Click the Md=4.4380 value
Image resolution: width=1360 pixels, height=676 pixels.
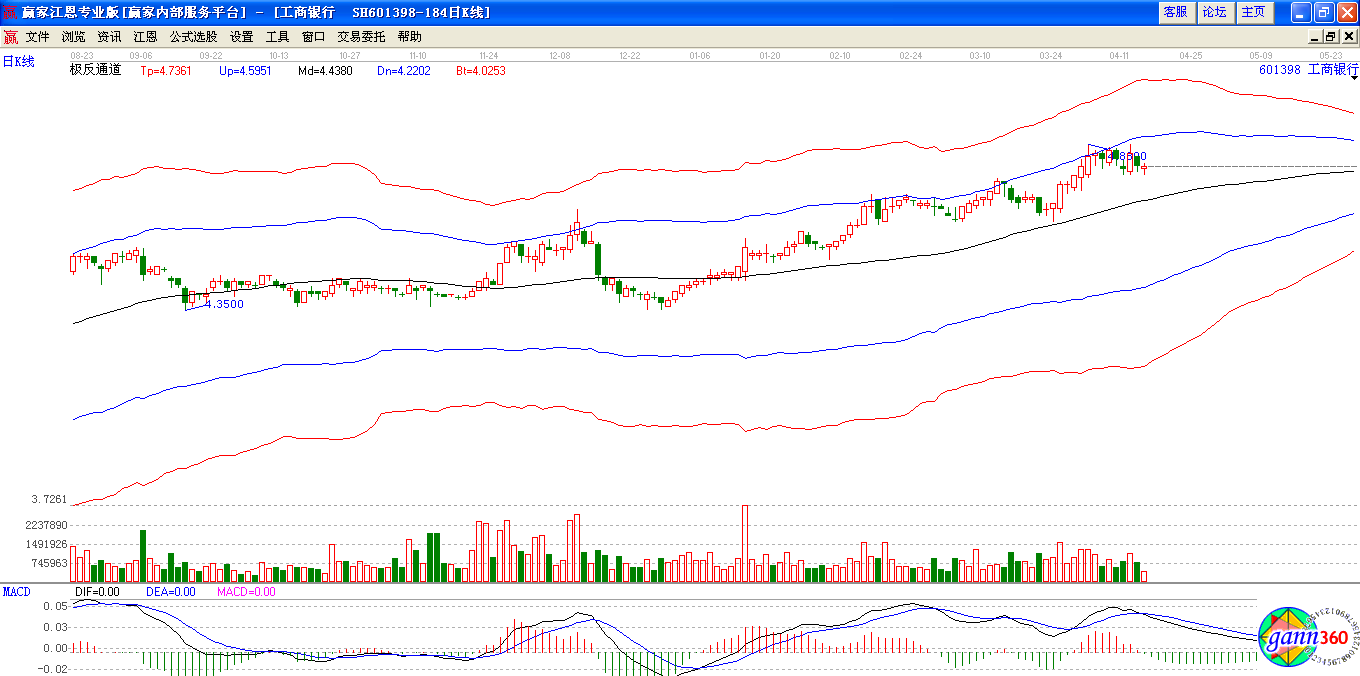[325, 71]
